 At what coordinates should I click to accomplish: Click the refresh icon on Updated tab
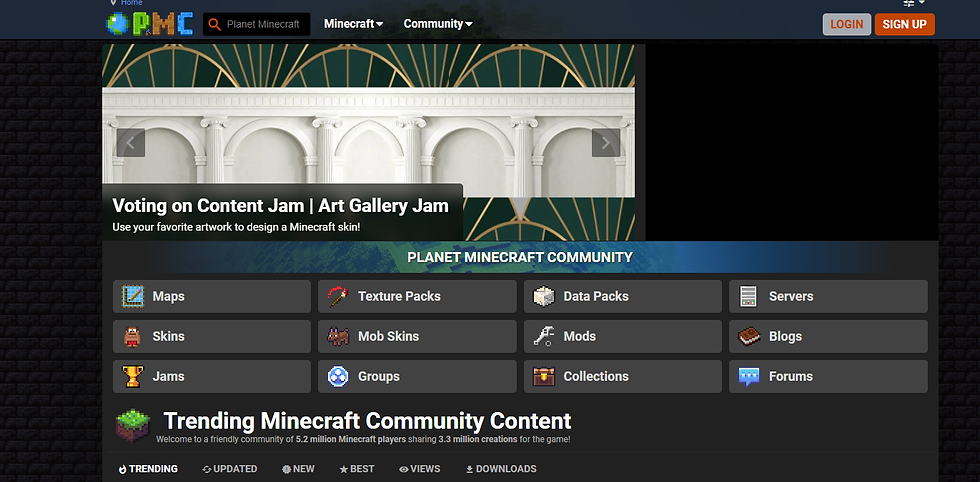pyautogui.click(x=207, y=469)
